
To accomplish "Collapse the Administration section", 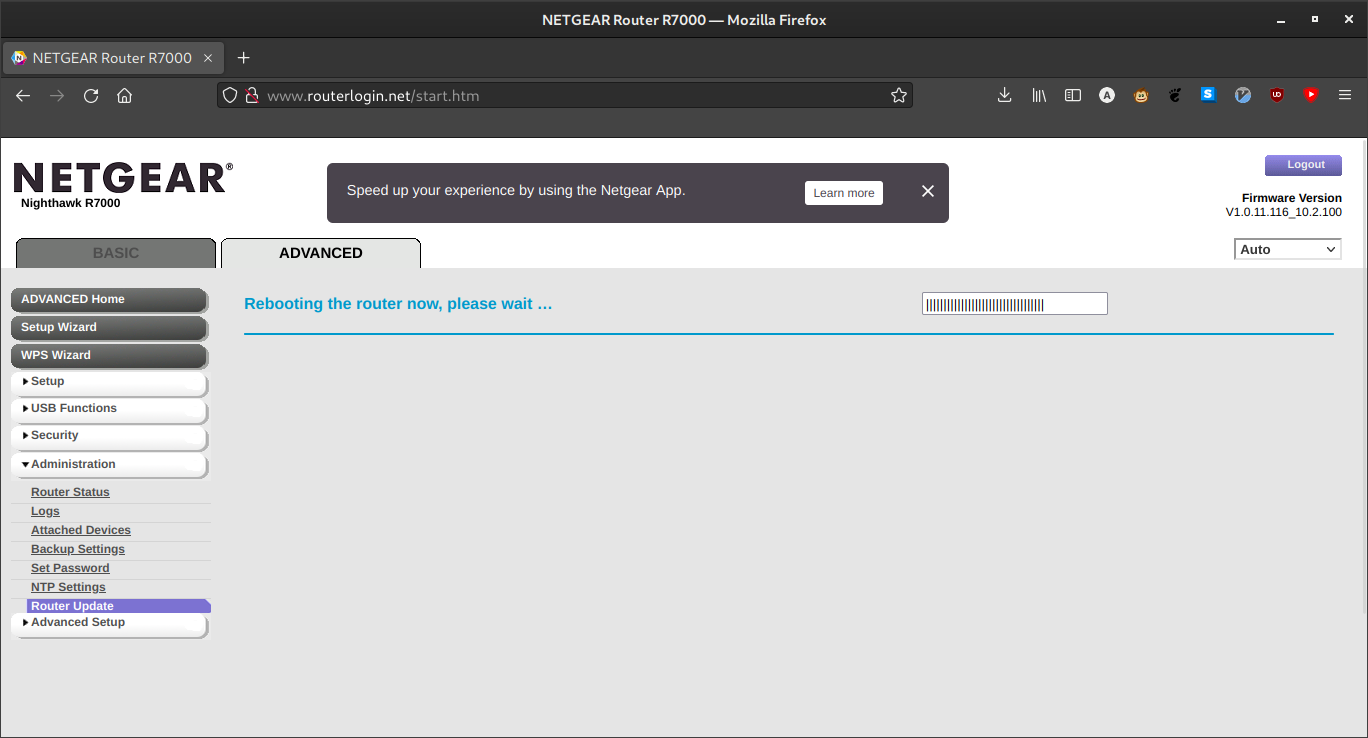I will coord(109,465).
